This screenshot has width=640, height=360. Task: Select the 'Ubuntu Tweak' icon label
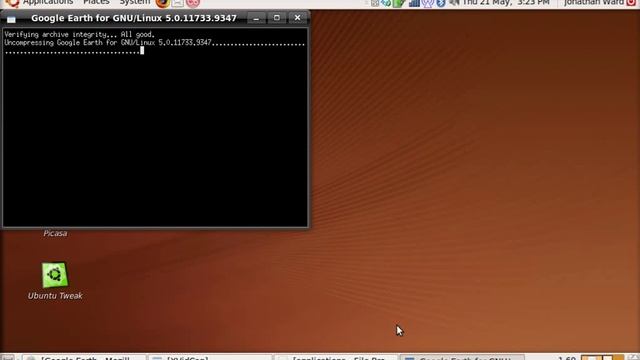(55, 296)
